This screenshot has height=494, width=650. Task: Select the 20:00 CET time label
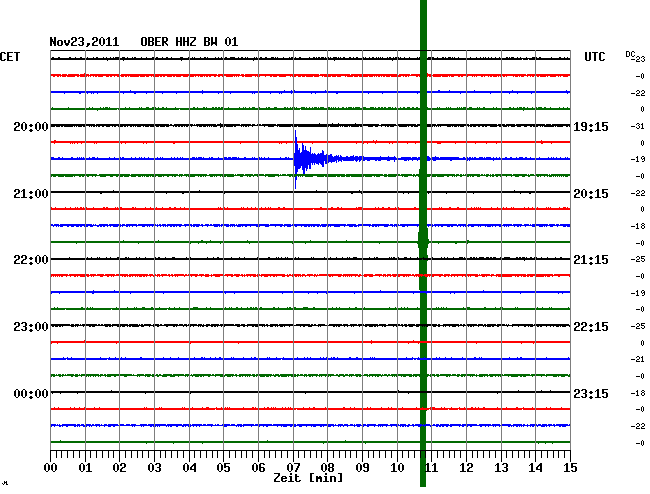coord(31,126)
